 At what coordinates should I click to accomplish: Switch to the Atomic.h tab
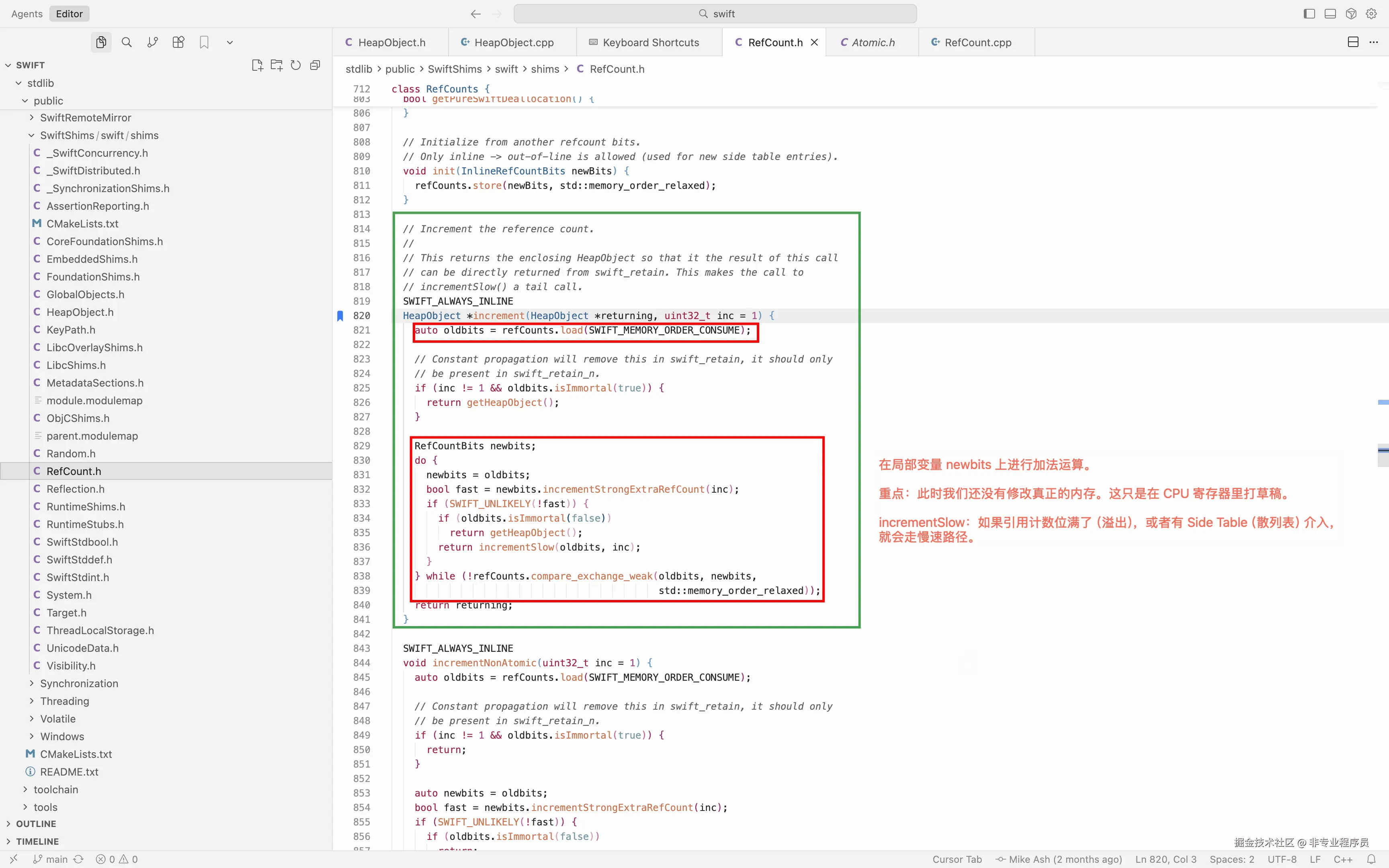coord(873,43)
